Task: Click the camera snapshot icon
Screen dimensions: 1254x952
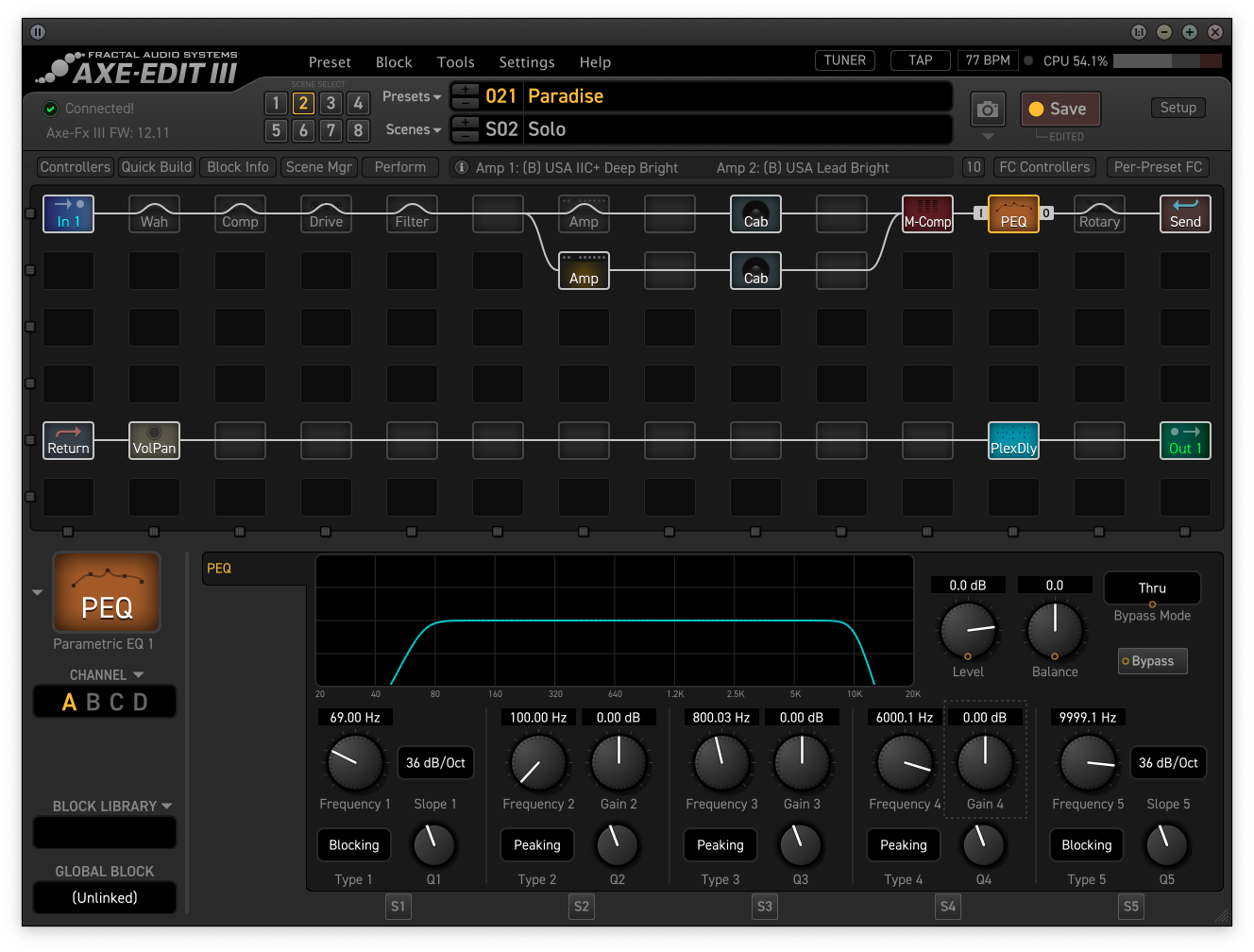Action: tap(988, 110)
